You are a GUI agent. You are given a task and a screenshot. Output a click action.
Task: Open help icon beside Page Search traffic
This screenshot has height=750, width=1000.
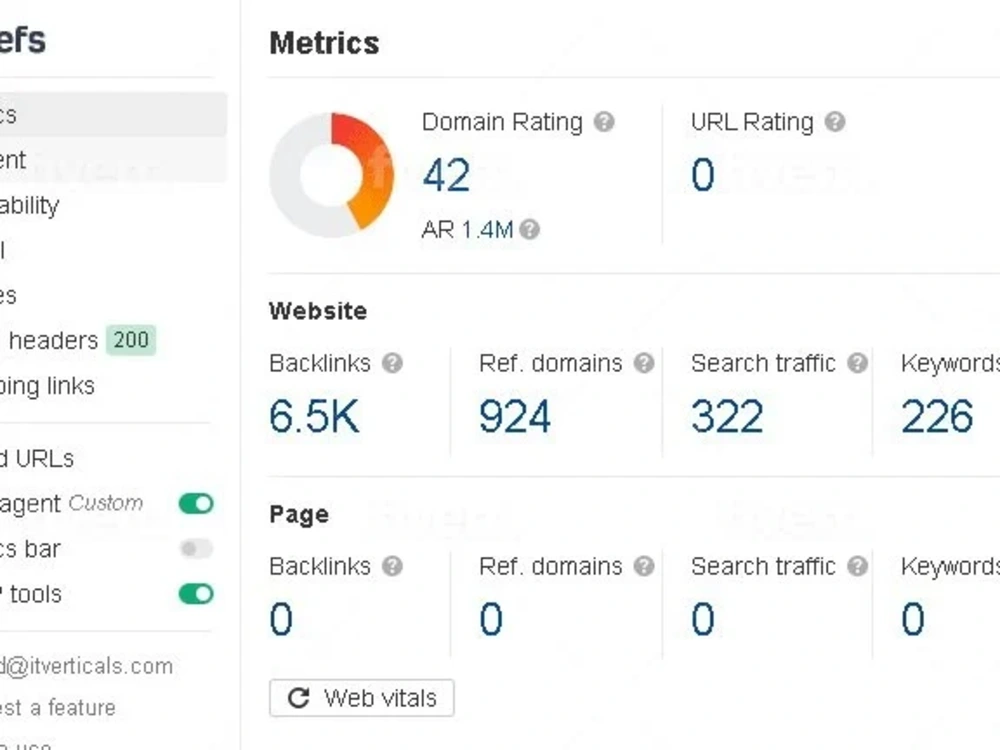tap(858, 566)
